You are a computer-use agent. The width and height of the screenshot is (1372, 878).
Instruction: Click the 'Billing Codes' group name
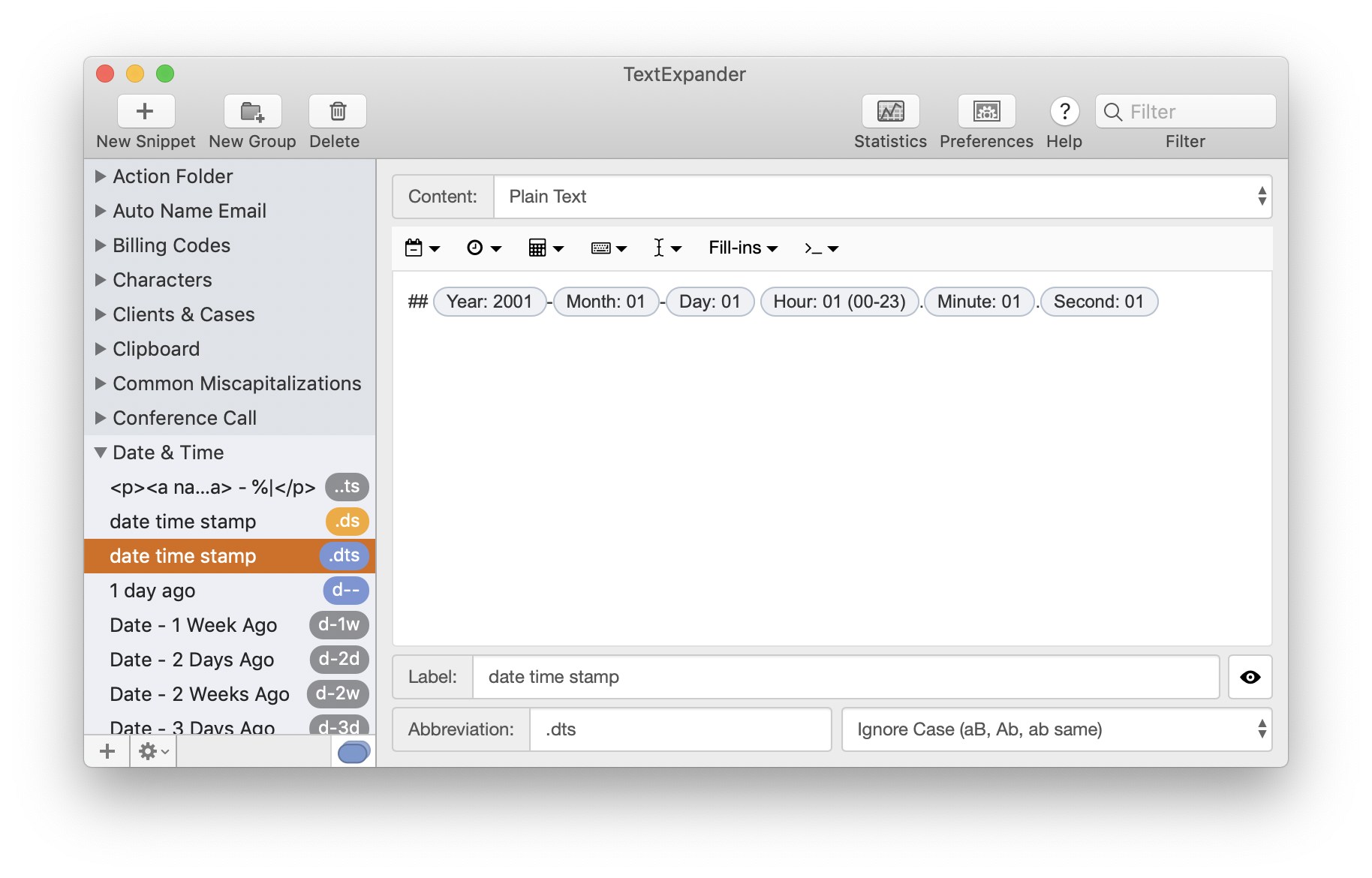click(x=171, y=245)
